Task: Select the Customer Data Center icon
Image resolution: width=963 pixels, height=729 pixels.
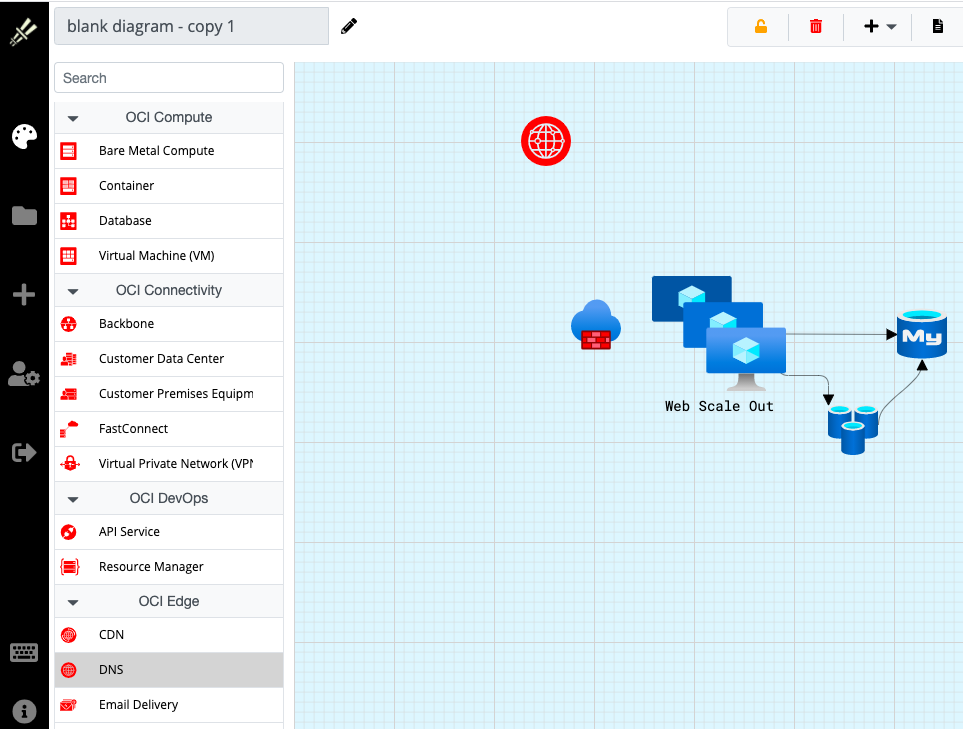Action: [x=69, y=359]
